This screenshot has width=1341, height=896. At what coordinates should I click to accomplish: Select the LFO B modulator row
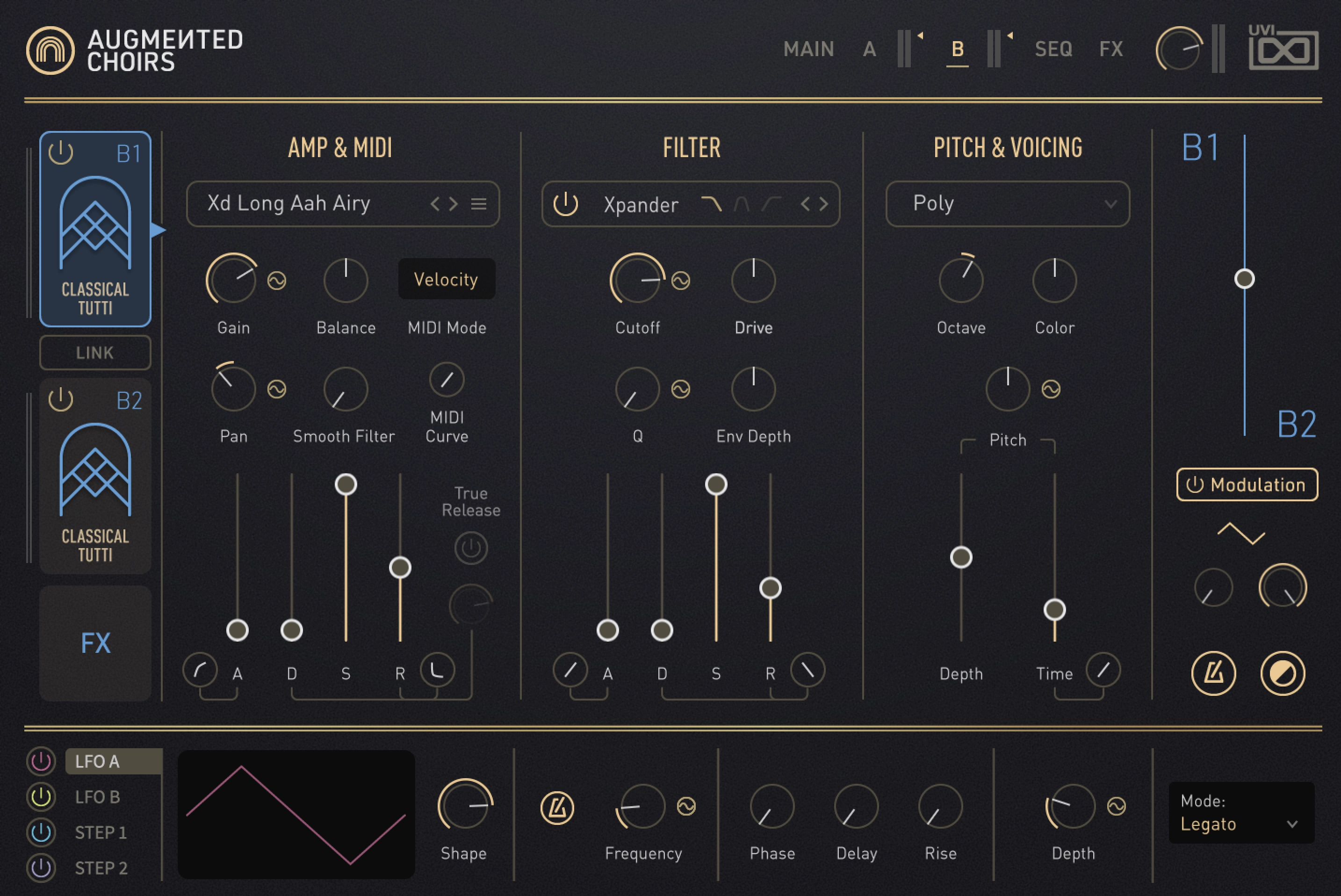pyautogui.click(x=98, y=796)
